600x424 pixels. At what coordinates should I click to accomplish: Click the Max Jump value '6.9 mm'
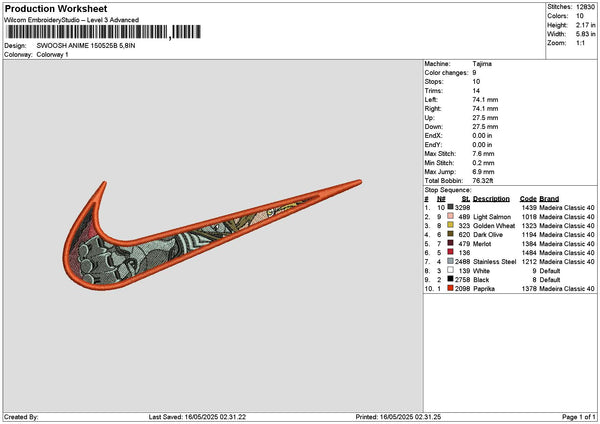click(x=483, y=172)
